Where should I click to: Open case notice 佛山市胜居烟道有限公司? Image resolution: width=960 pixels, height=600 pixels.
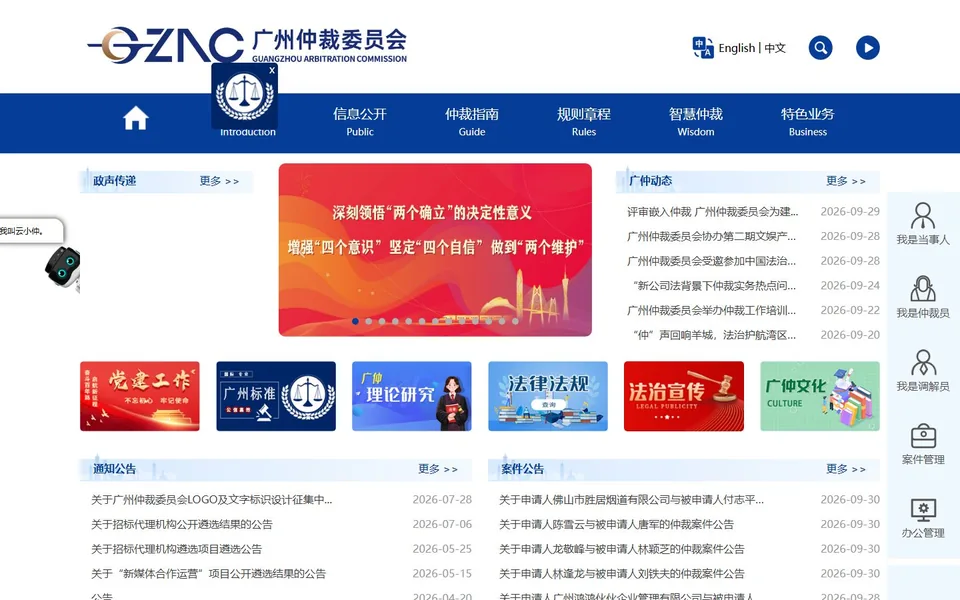coord(631,500)
